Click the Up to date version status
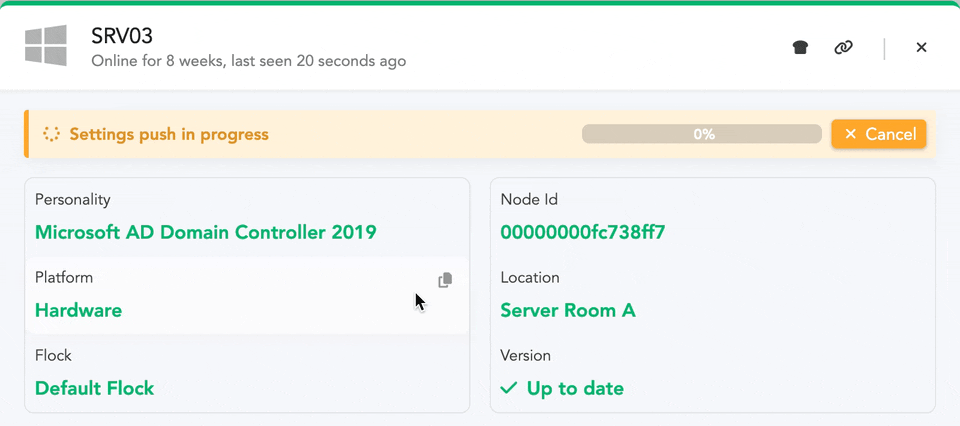 click(x=575, y=388)
